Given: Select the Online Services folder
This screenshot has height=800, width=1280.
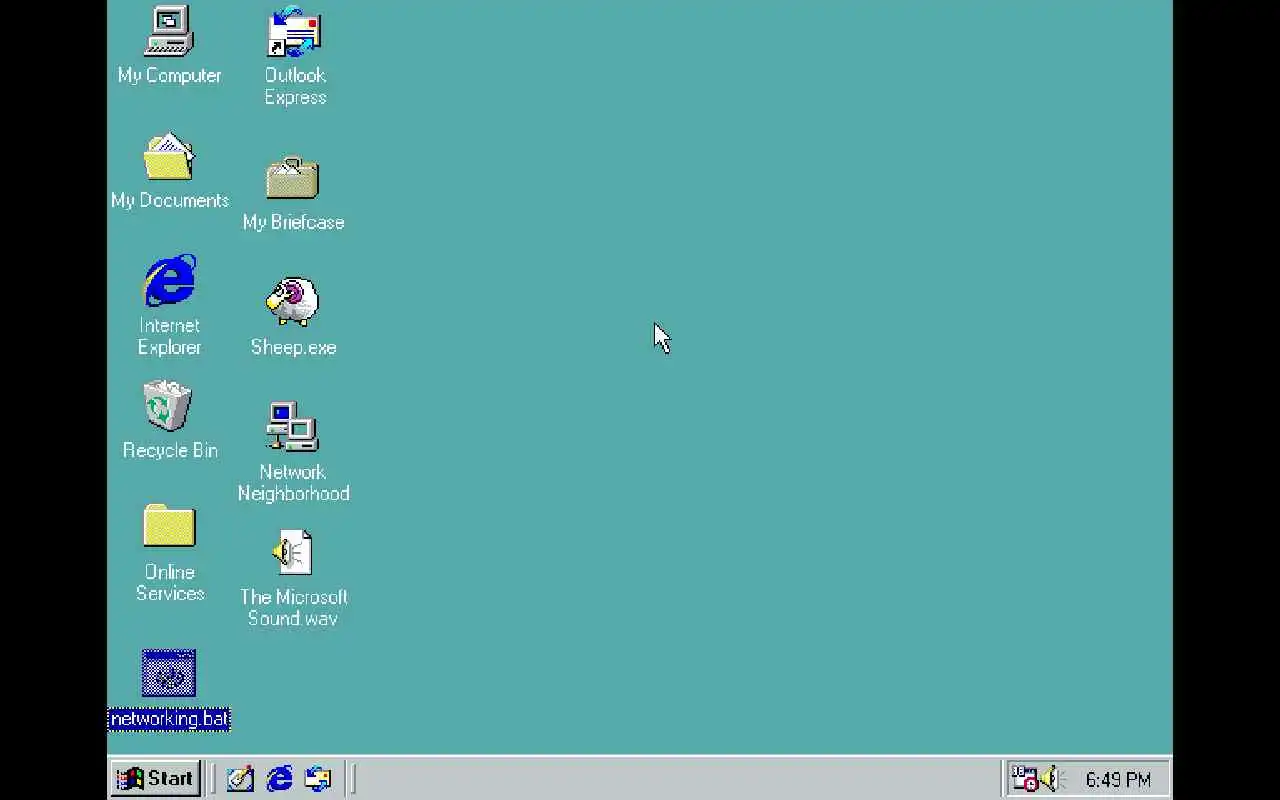Looking at the screenshot, I should pyautogui.click(x=169, y=525).
